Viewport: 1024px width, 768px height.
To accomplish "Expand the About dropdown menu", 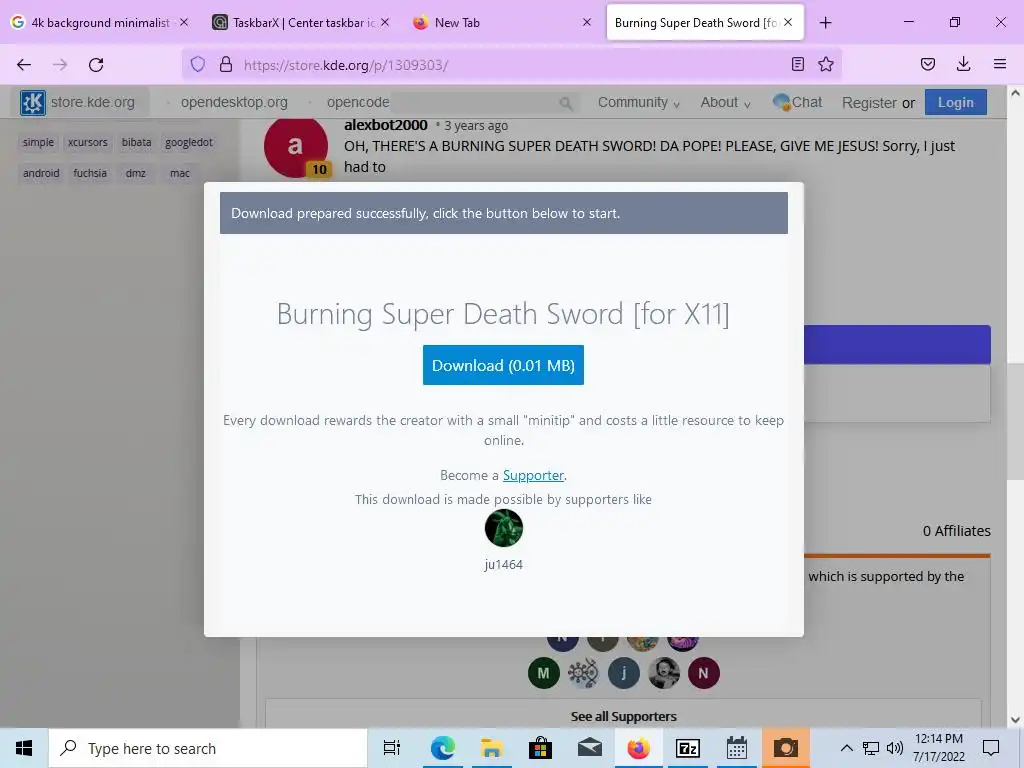I will point(725,103).
